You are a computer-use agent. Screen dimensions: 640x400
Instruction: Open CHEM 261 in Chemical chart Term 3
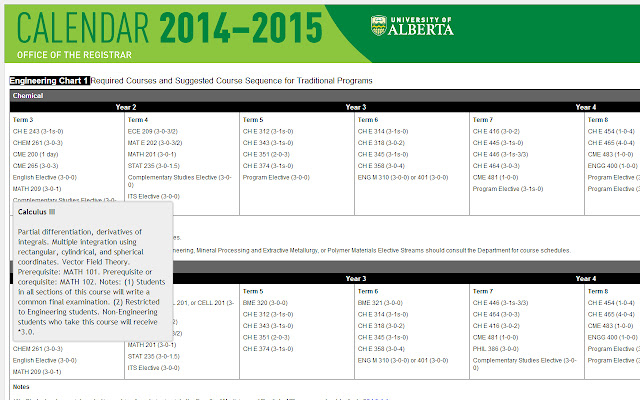38,143
